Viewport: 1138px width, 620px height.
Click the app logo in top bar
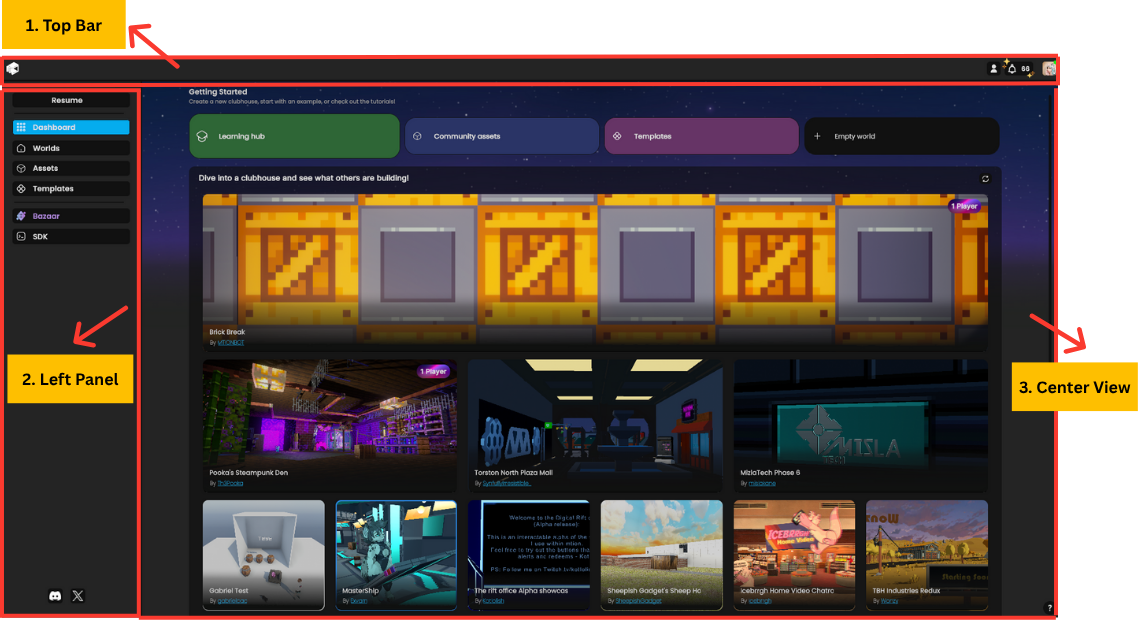tap(13, 69)
